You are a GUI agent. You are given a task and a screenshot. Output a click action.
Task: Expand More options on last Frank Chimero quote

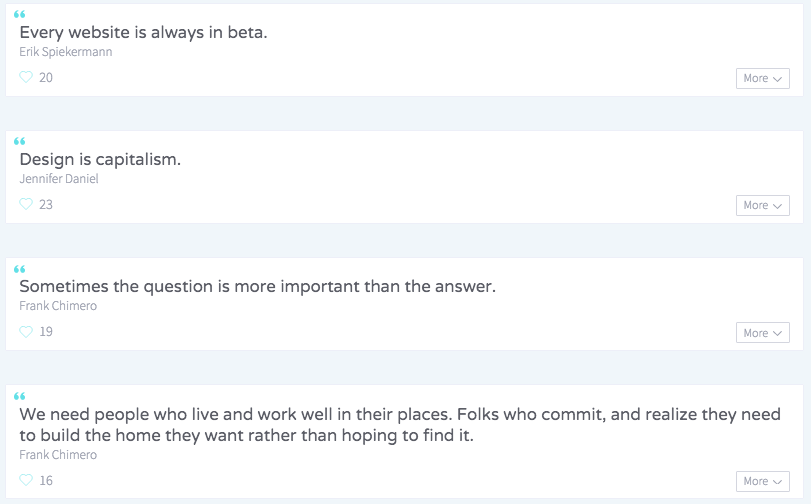[762, 481]
